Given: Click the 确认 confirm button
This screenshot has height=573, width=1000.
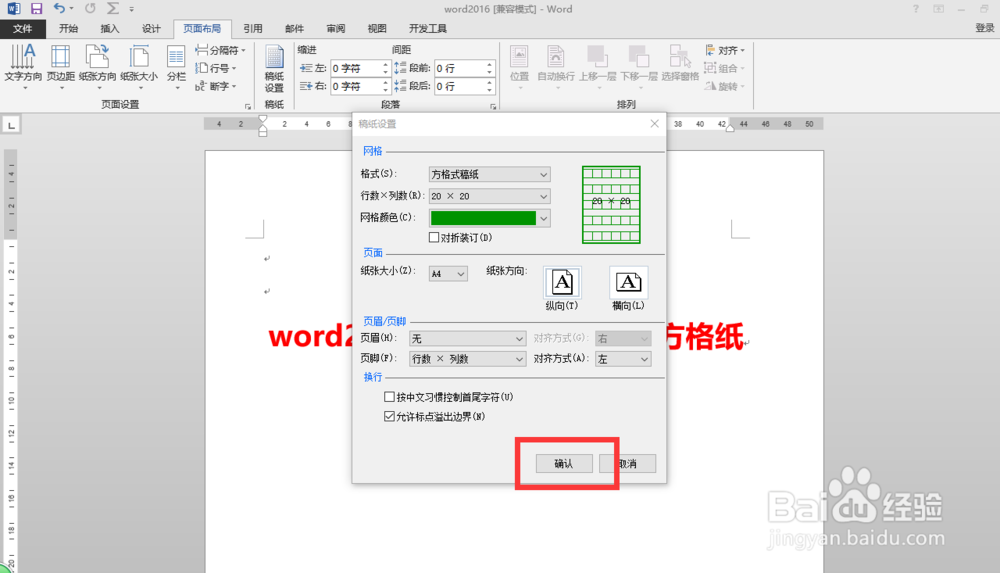Looking at the screenshot, I should [x=564, y=463].
